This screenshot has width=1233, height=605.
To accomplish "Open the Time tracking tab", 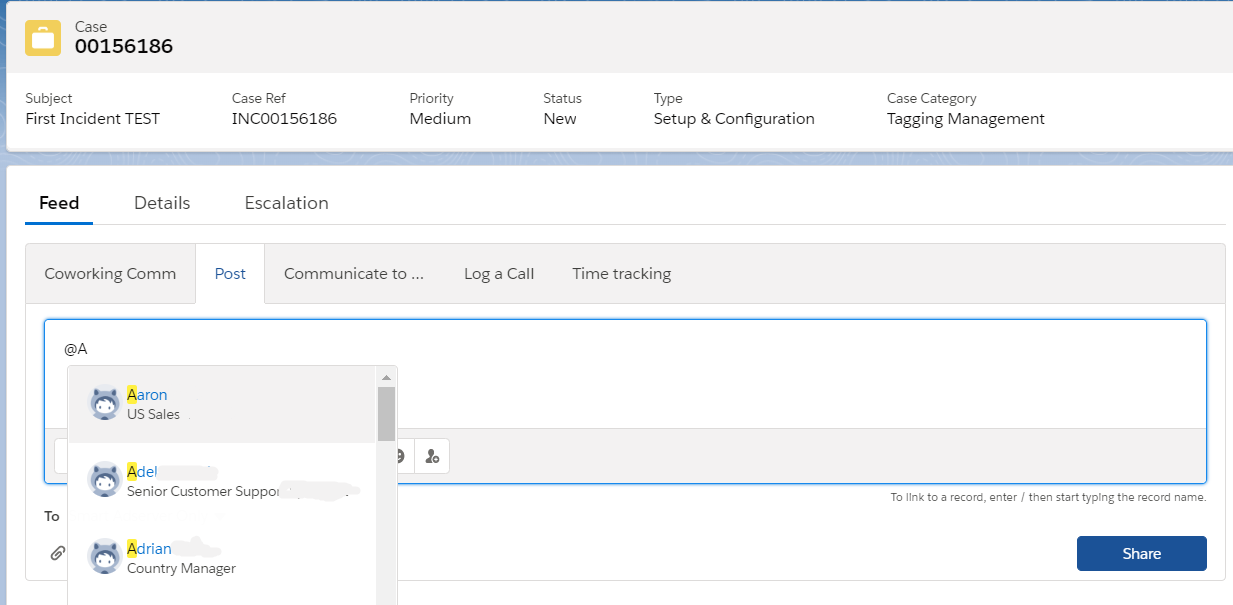I will tap(621, 274).
